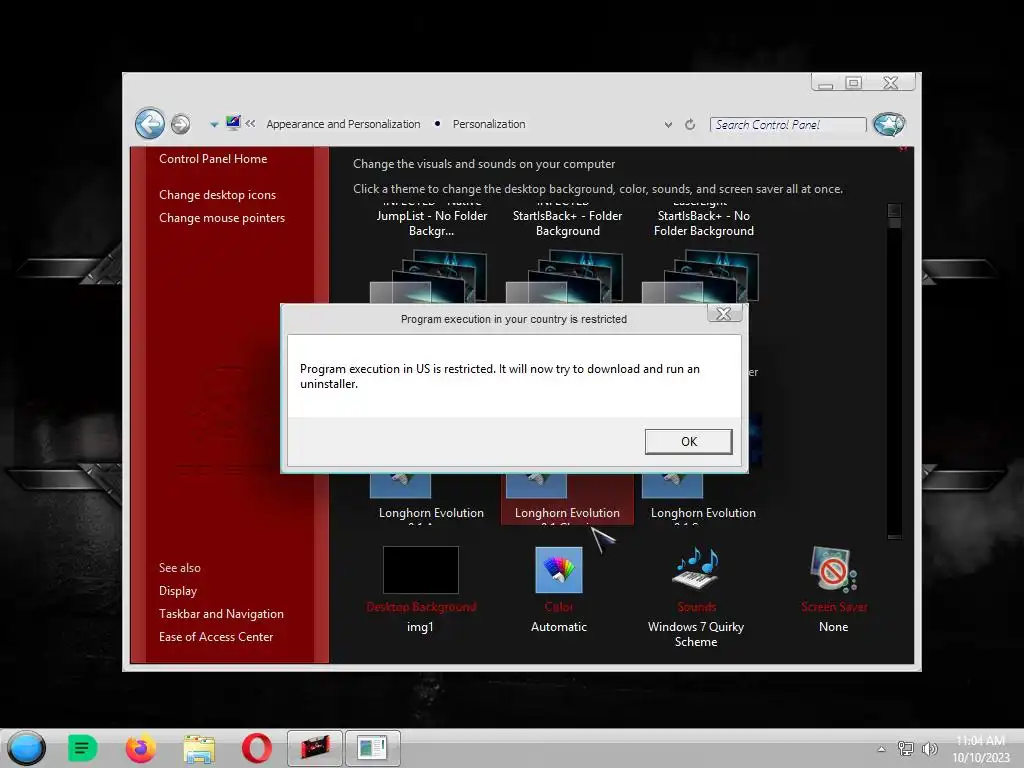
Task: Click OK in the restriction dialog
Action: pos(688,441)
